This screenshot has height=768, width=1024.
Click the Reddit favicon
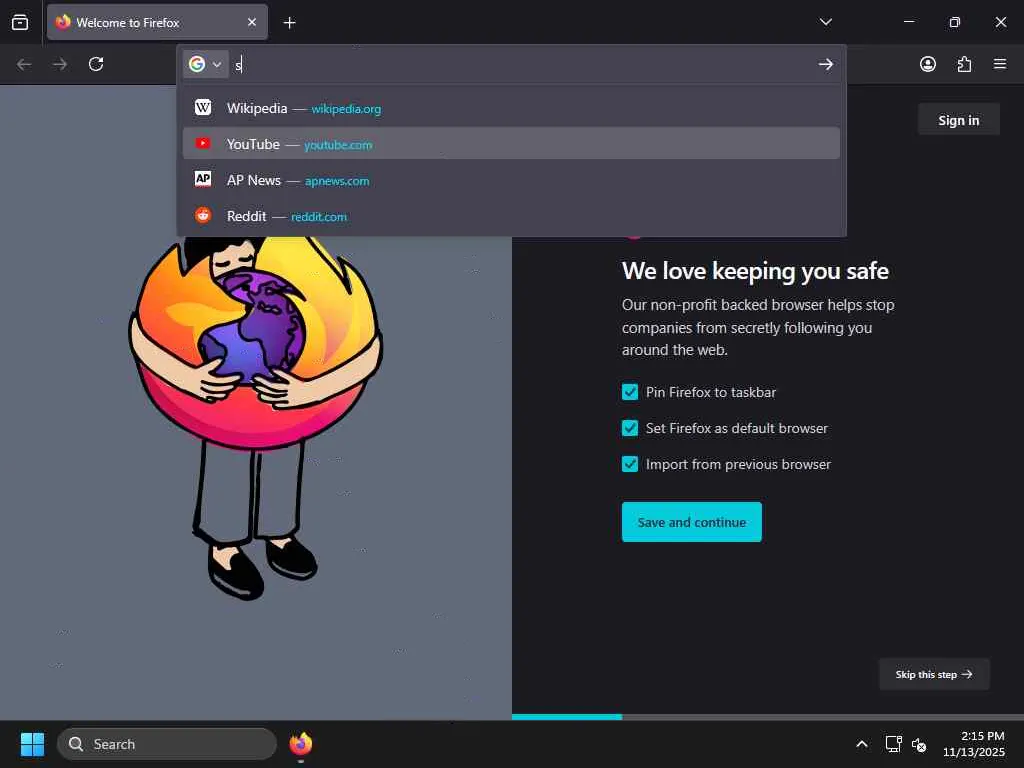pyautogui.click(x=203, y=215)
